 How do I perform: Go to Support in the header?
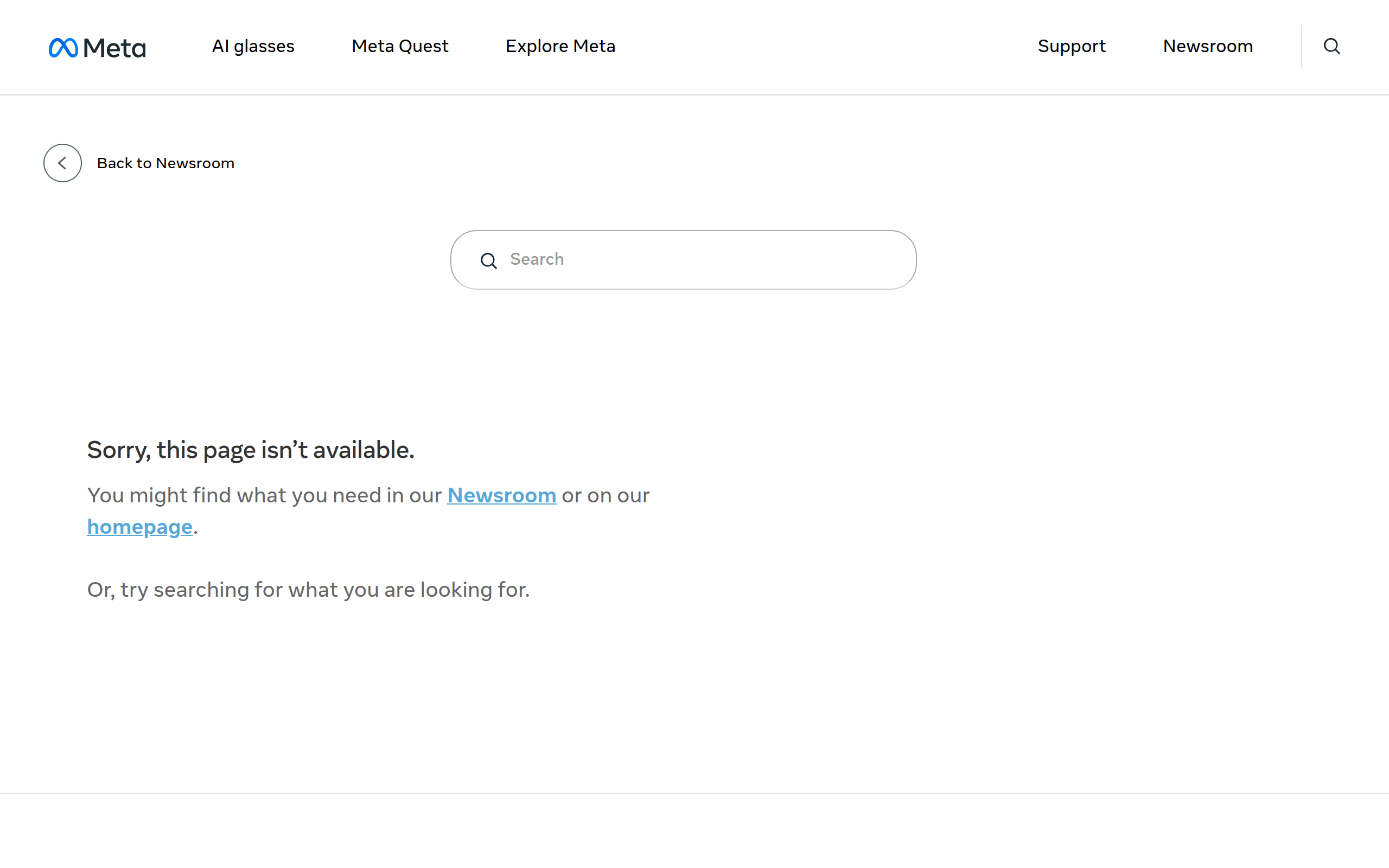pos(1071,46)
